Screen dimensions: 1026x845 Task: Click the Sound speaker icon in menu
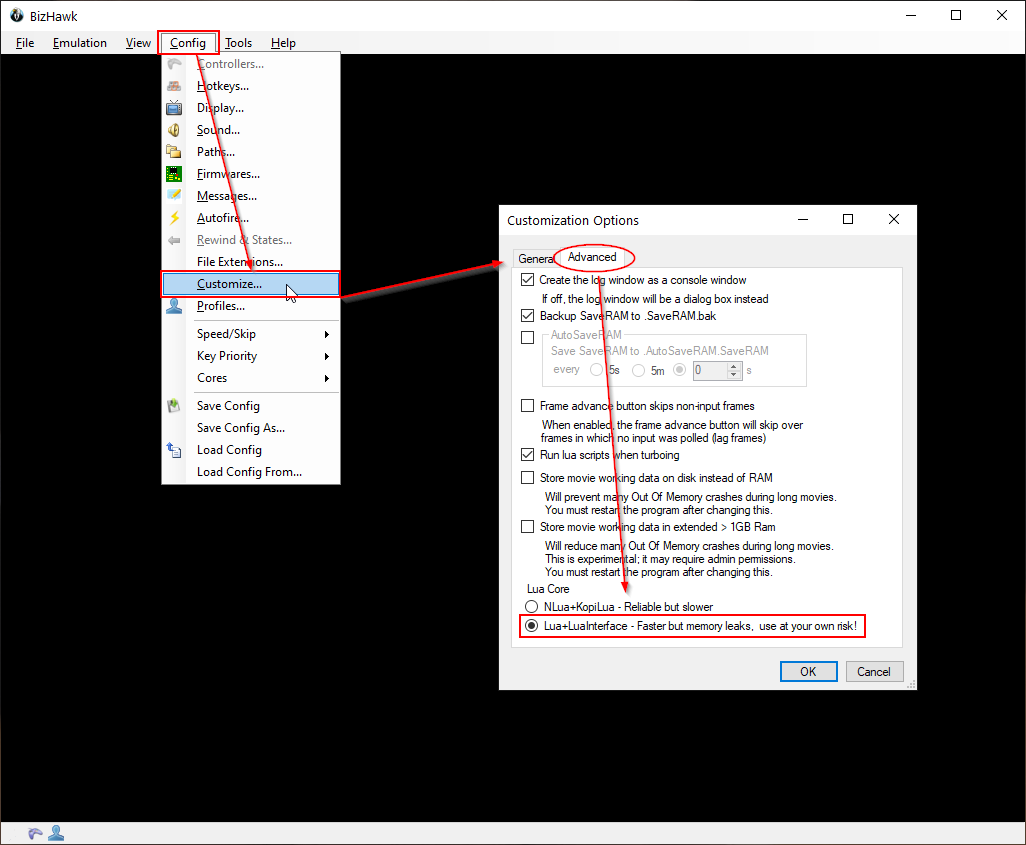(174, 130)
